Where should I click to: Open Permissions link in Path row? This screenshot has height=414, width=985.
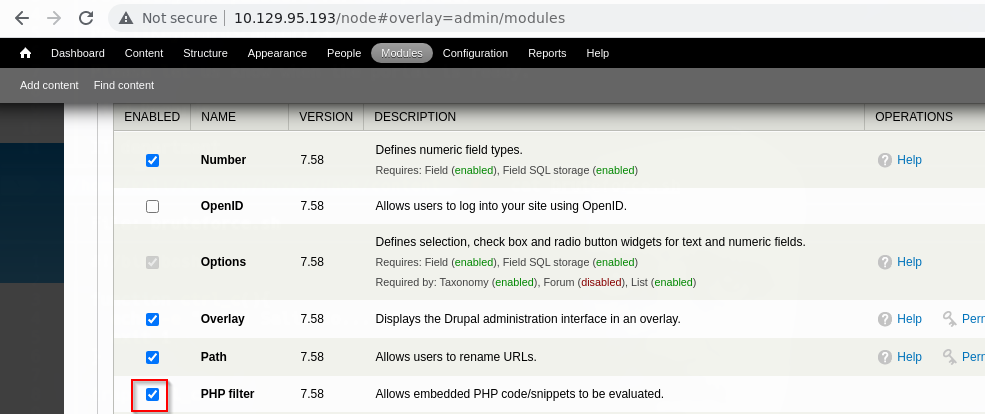click(973, 357)
